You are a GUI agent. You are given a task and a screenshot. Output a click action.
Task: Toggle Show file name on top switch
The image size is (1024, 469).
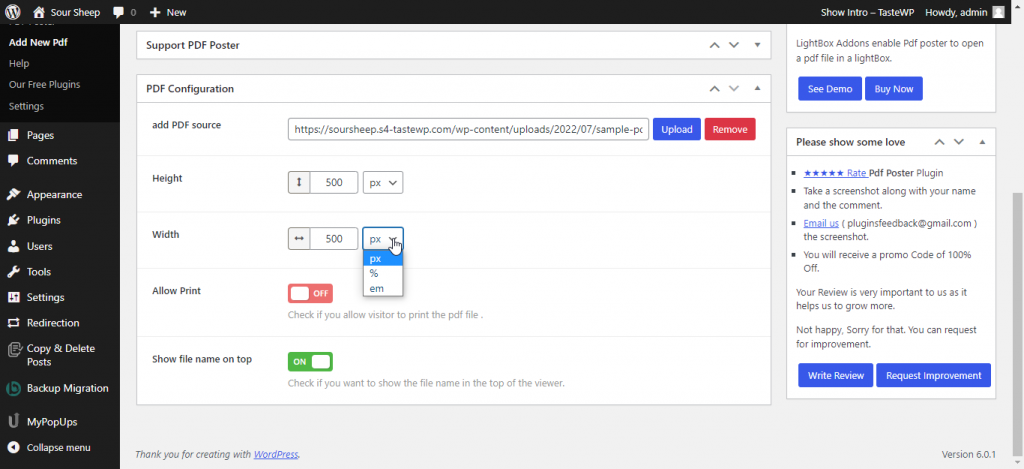click(x=310, y=361)
